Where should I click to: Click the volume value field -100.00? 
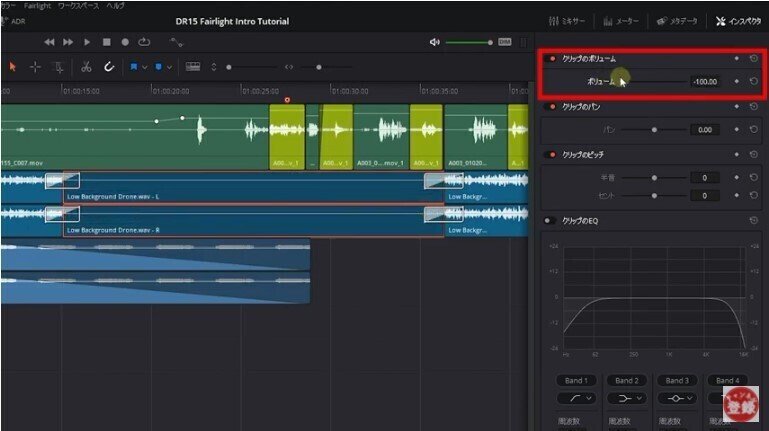pyautogui.click(x=705, y=81)
